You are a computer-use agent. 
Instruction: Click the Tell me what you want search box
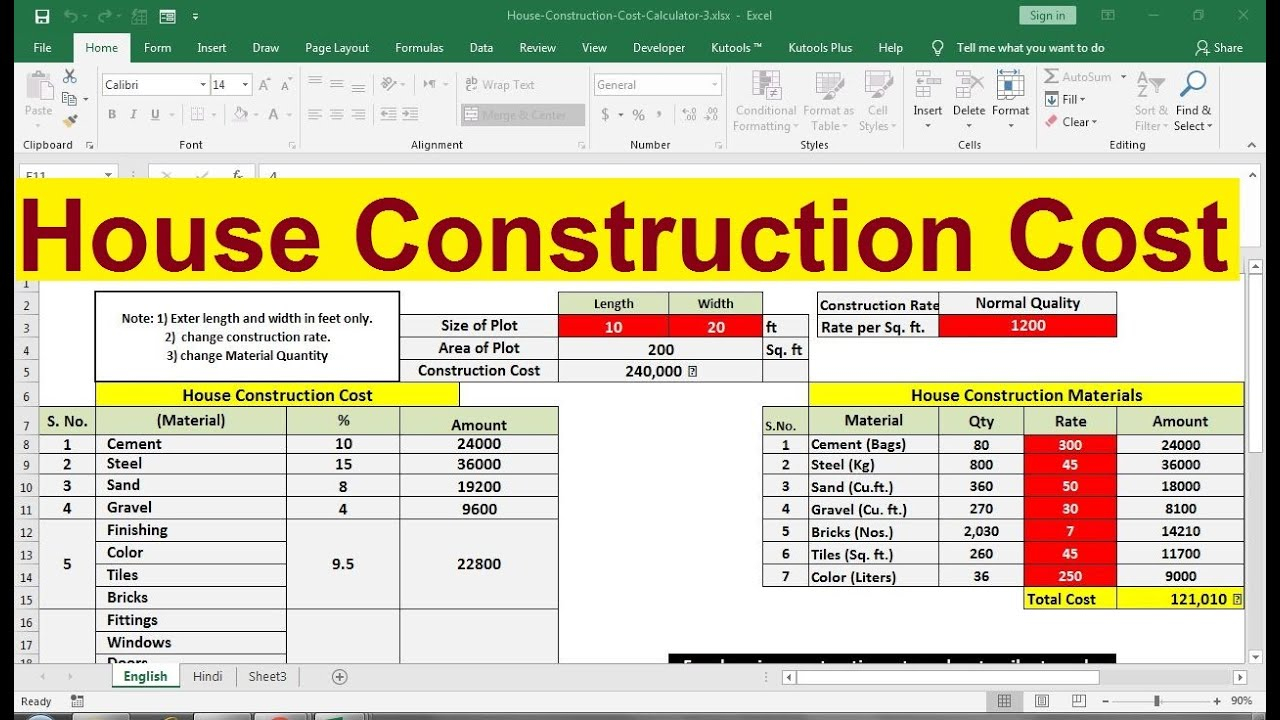coord(1030,48)
